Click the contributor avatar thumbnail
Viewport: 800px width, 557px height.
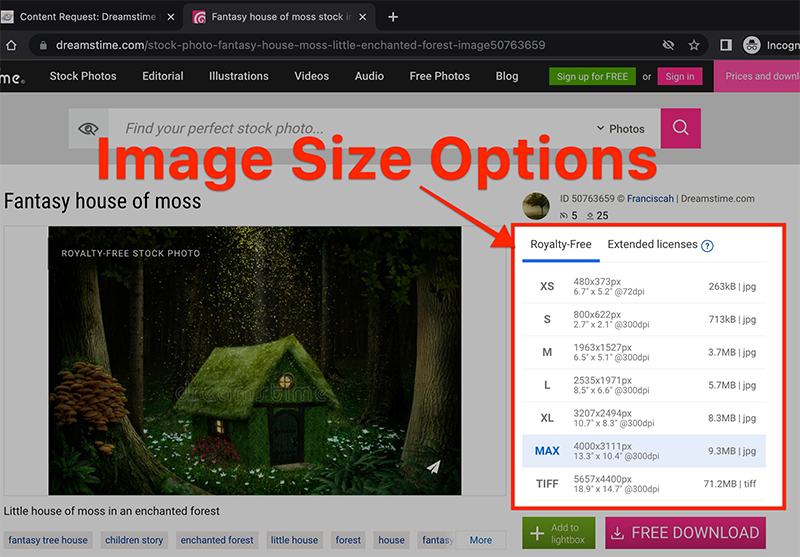pyautogui.click(x=536, y=206)
